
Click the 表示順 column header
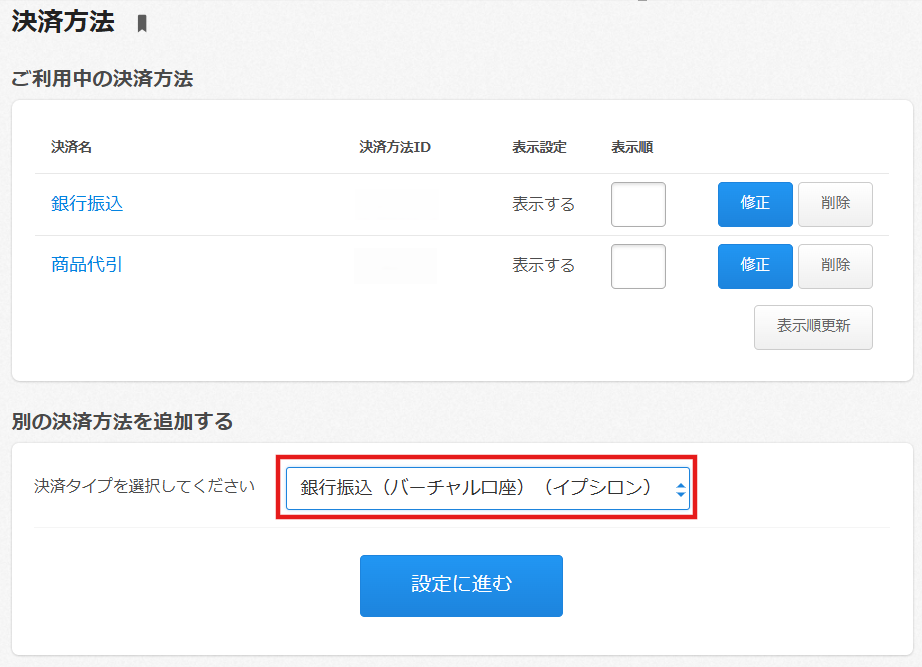(632, 147)
